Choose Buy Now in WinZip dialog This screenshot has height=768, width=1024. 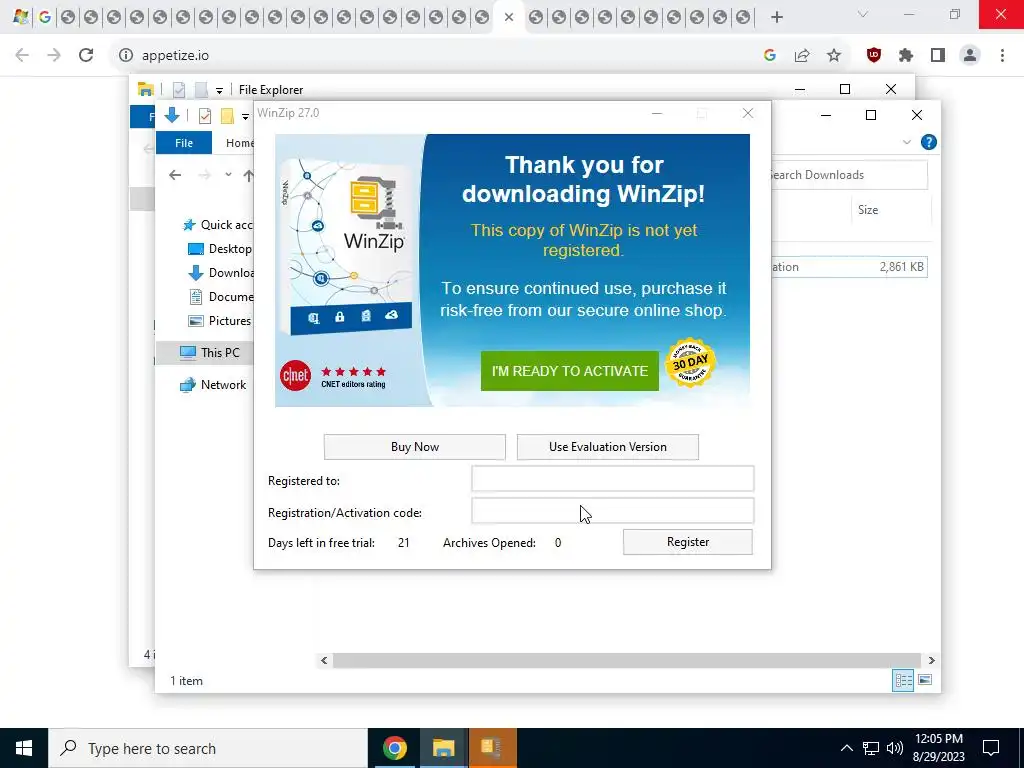coord(415,447)
